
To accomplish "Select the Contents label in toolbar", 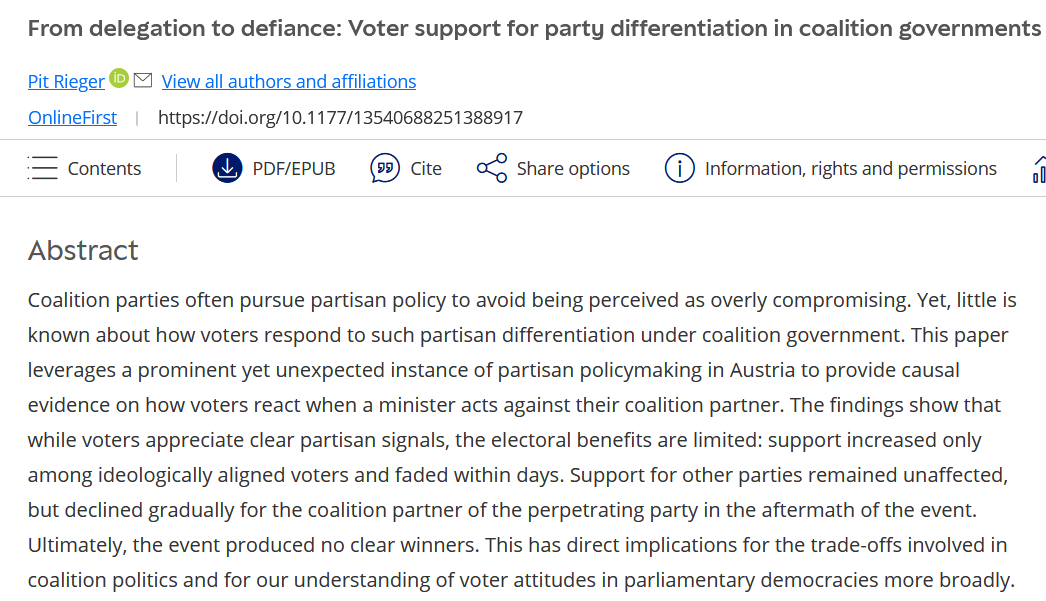I will coord(104,169).
